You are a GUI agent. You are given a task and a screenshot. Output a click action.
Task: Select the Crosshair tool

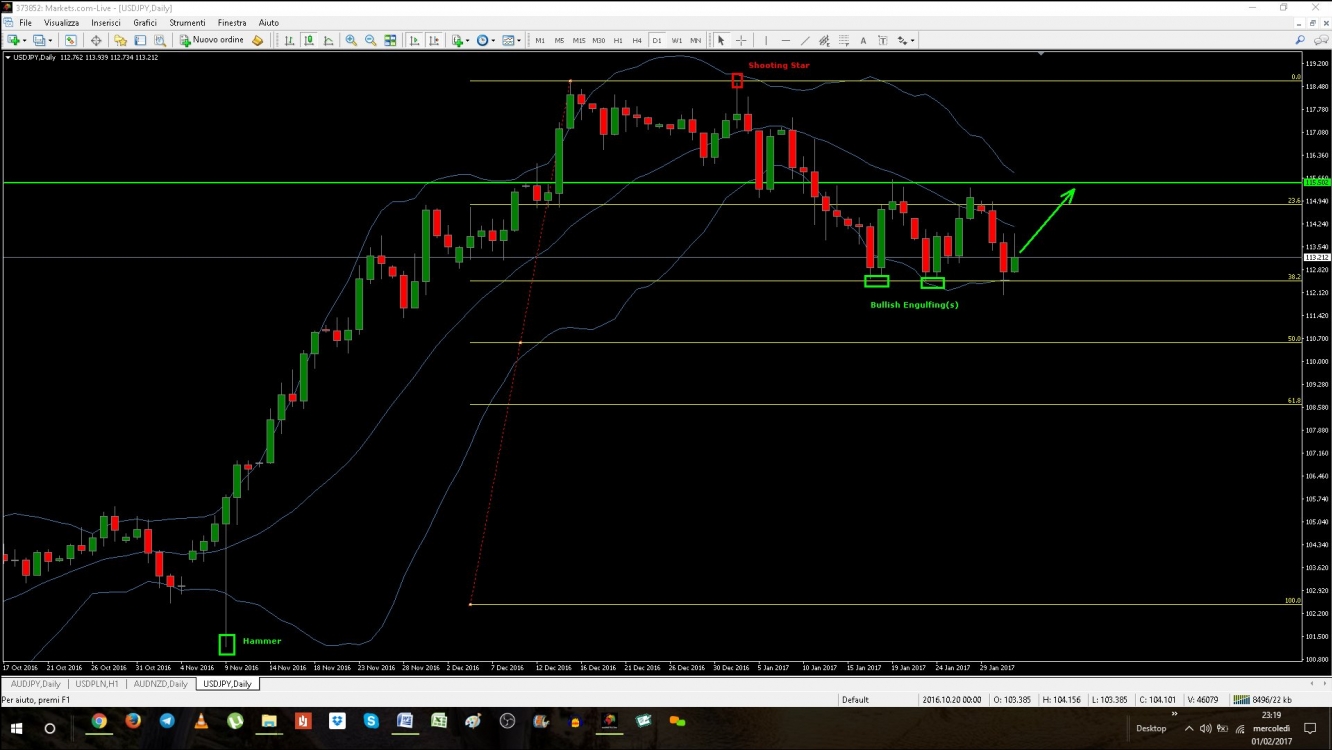pyautogui.click(x=740, y=40)
